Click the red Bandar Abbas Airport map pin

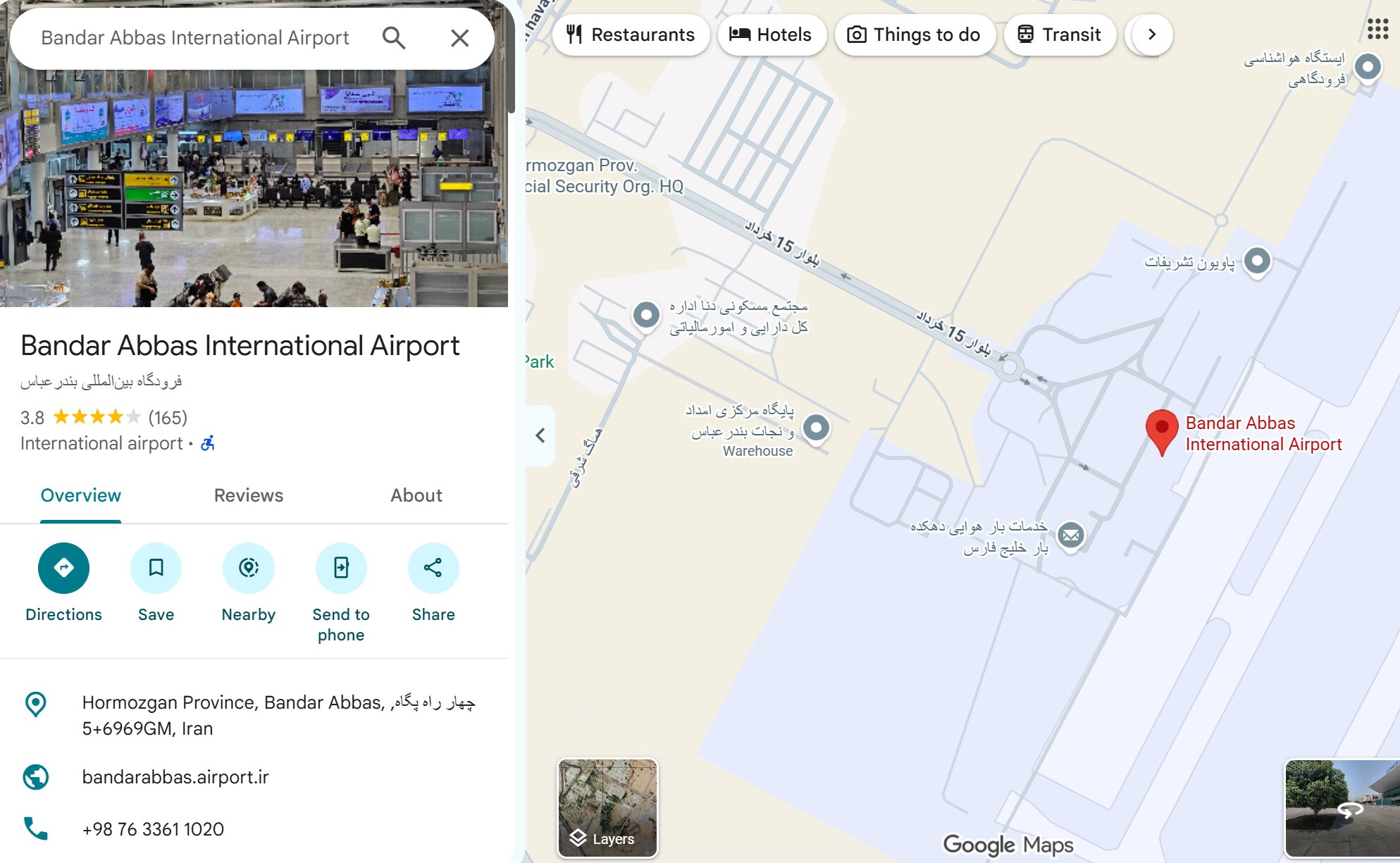click(1162, 432)
